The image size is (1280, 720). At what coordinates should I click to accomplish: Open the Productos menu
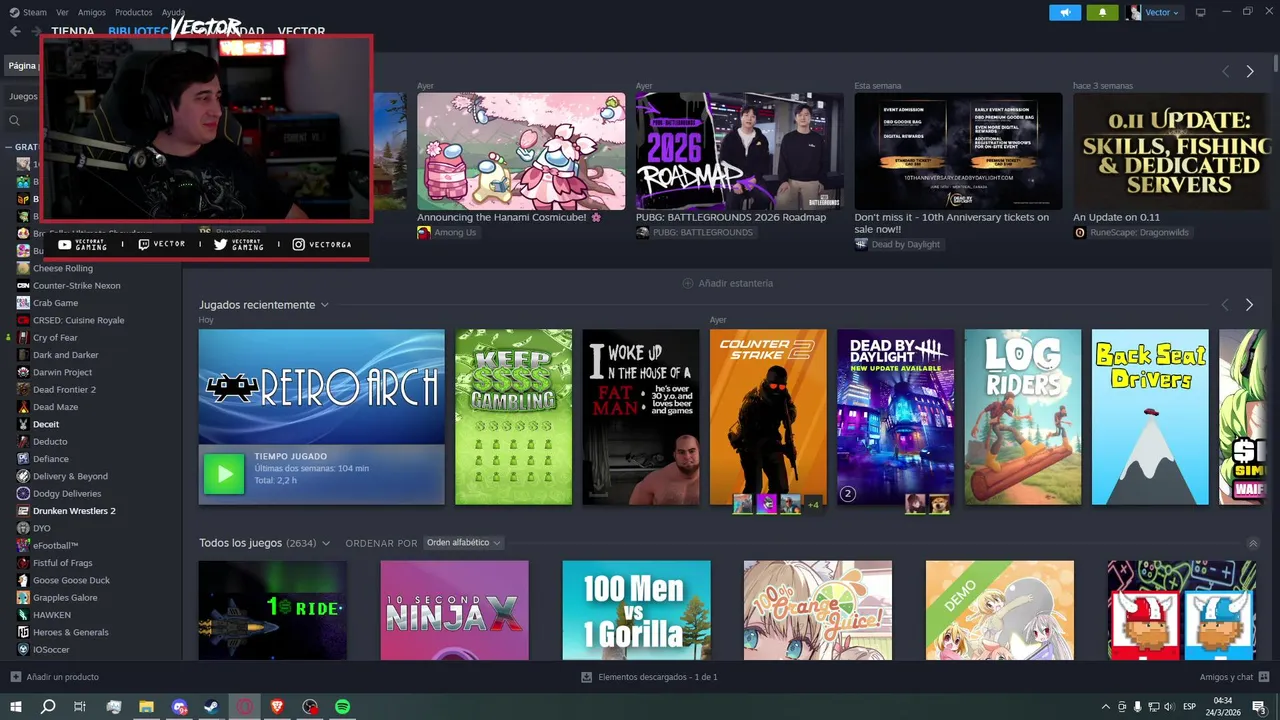tap(134, 12)
